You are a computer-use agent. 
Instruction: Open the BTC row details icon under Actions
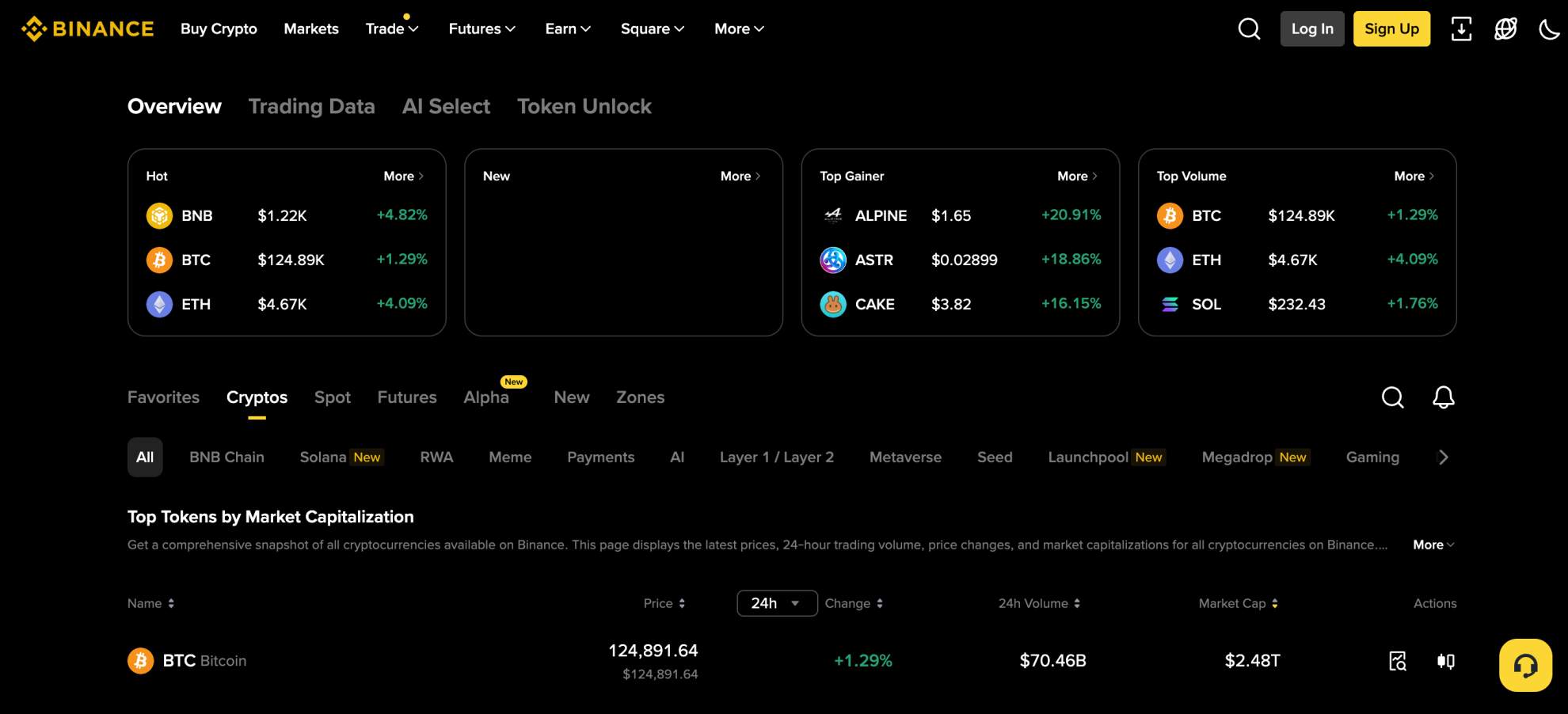click(1398, 661)
